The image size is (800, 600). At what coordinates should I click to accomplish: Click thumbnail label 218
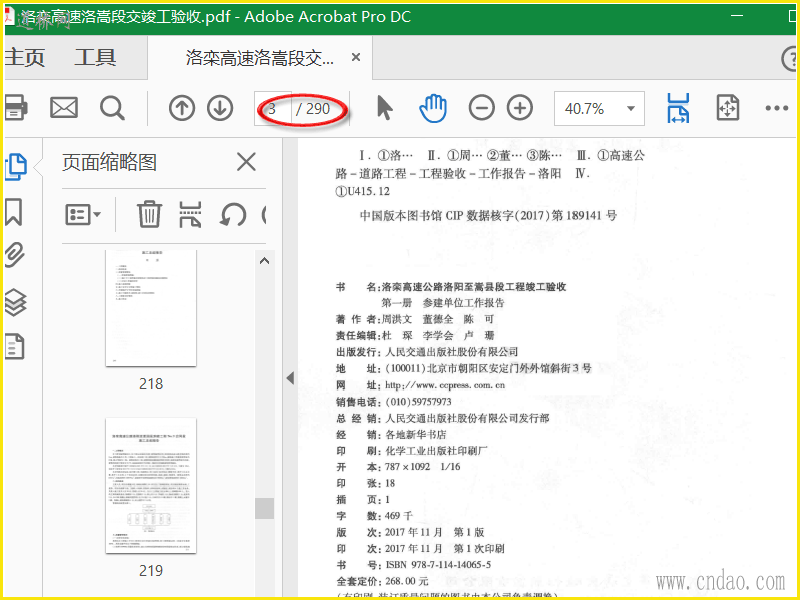point(151,384)
